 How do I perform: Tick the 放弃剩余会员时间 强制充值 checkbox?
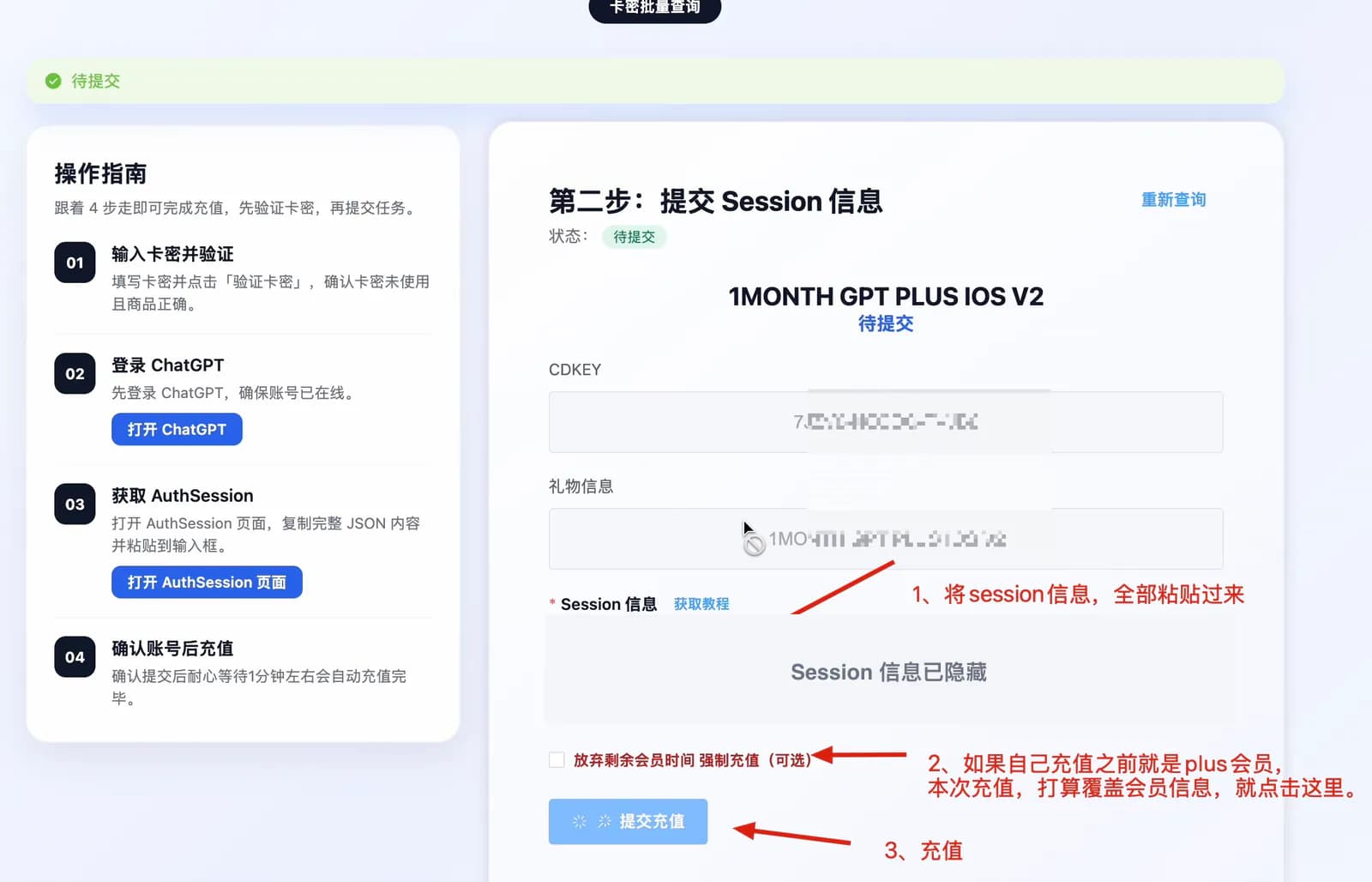(x=557, y=760)
